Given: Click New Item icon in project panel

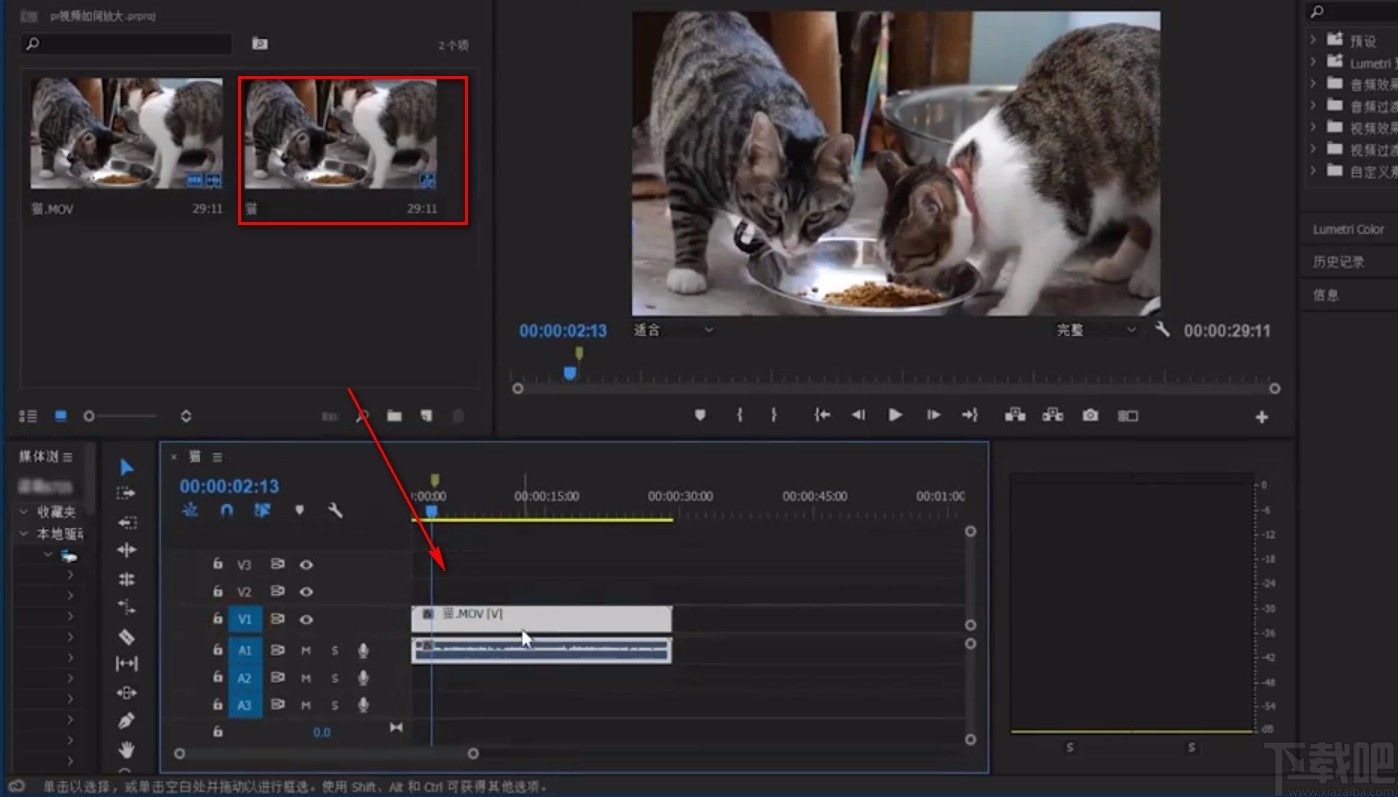Looking at the screenshot, I should [x=426, y=416].
